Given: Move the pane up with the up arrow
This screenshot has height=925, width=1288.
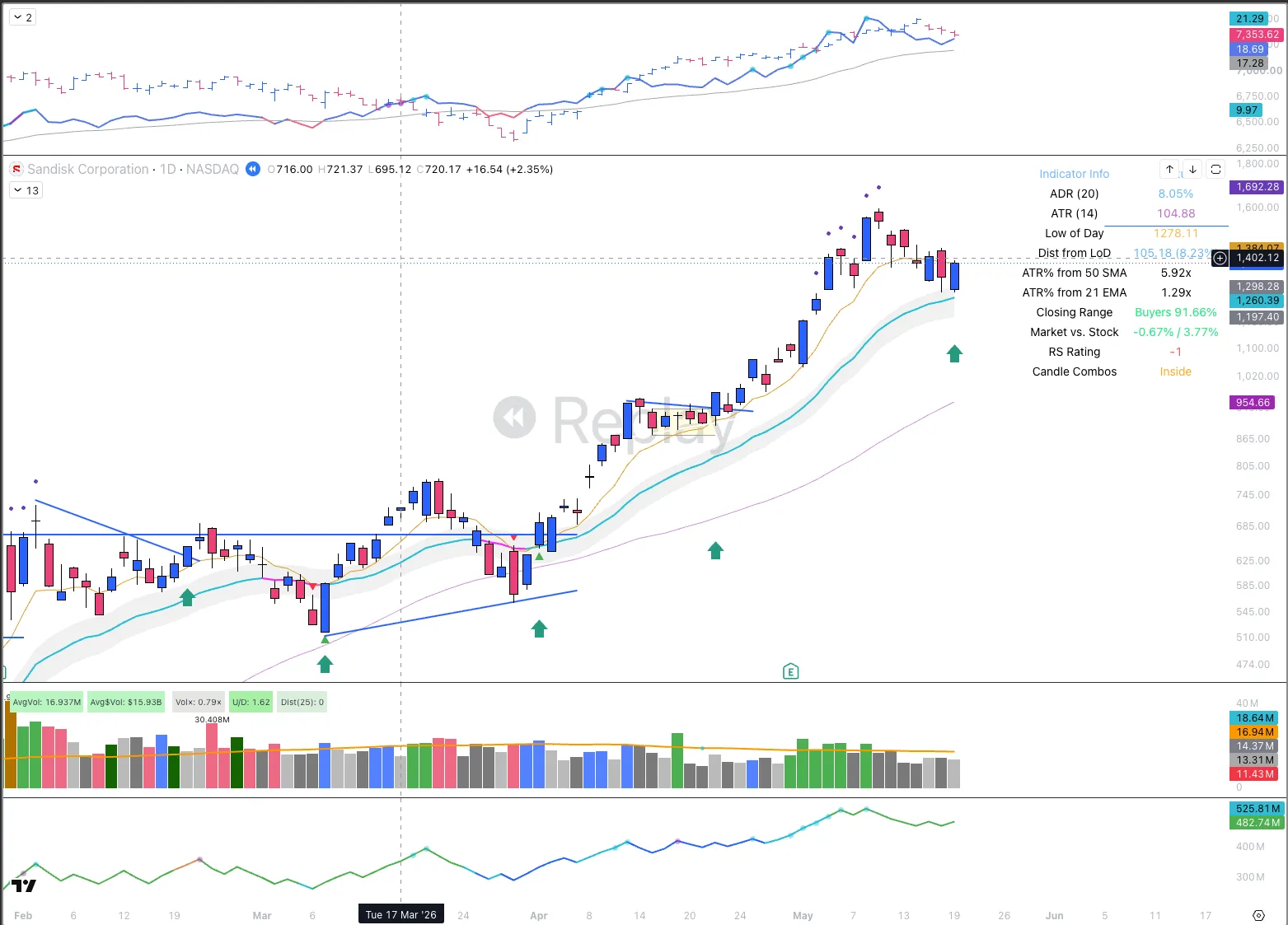Looking at the screenshot, I should click(1169, 169).
